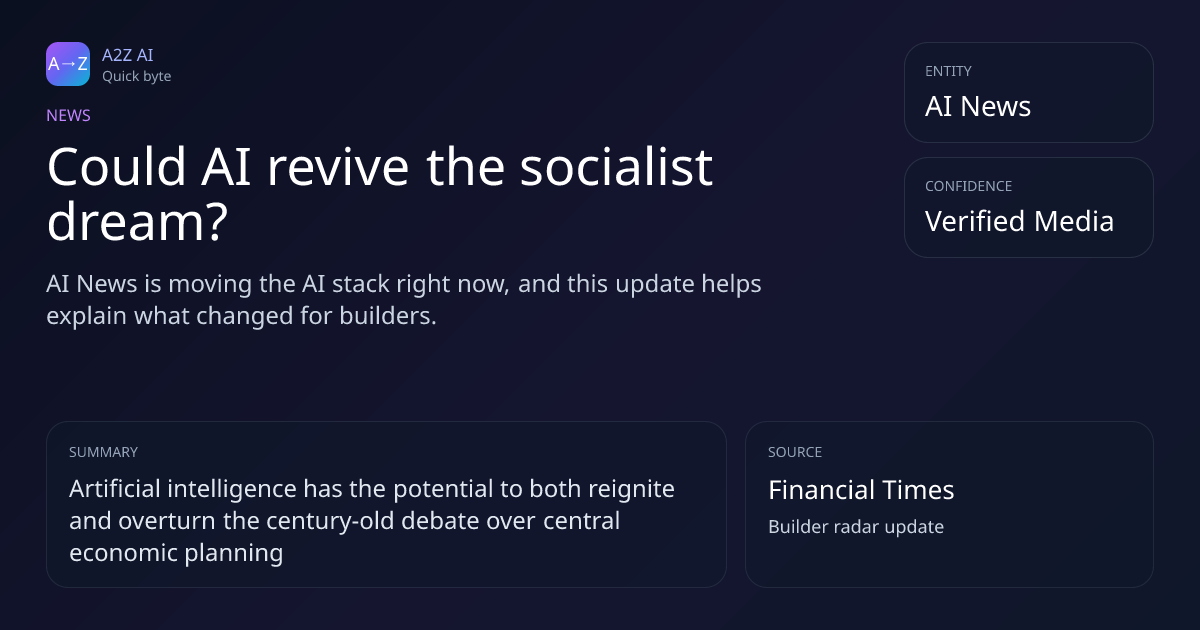The image size is (1200, 630).
Task: Click the CONFIDENCE label text
Action: point(968,186)
